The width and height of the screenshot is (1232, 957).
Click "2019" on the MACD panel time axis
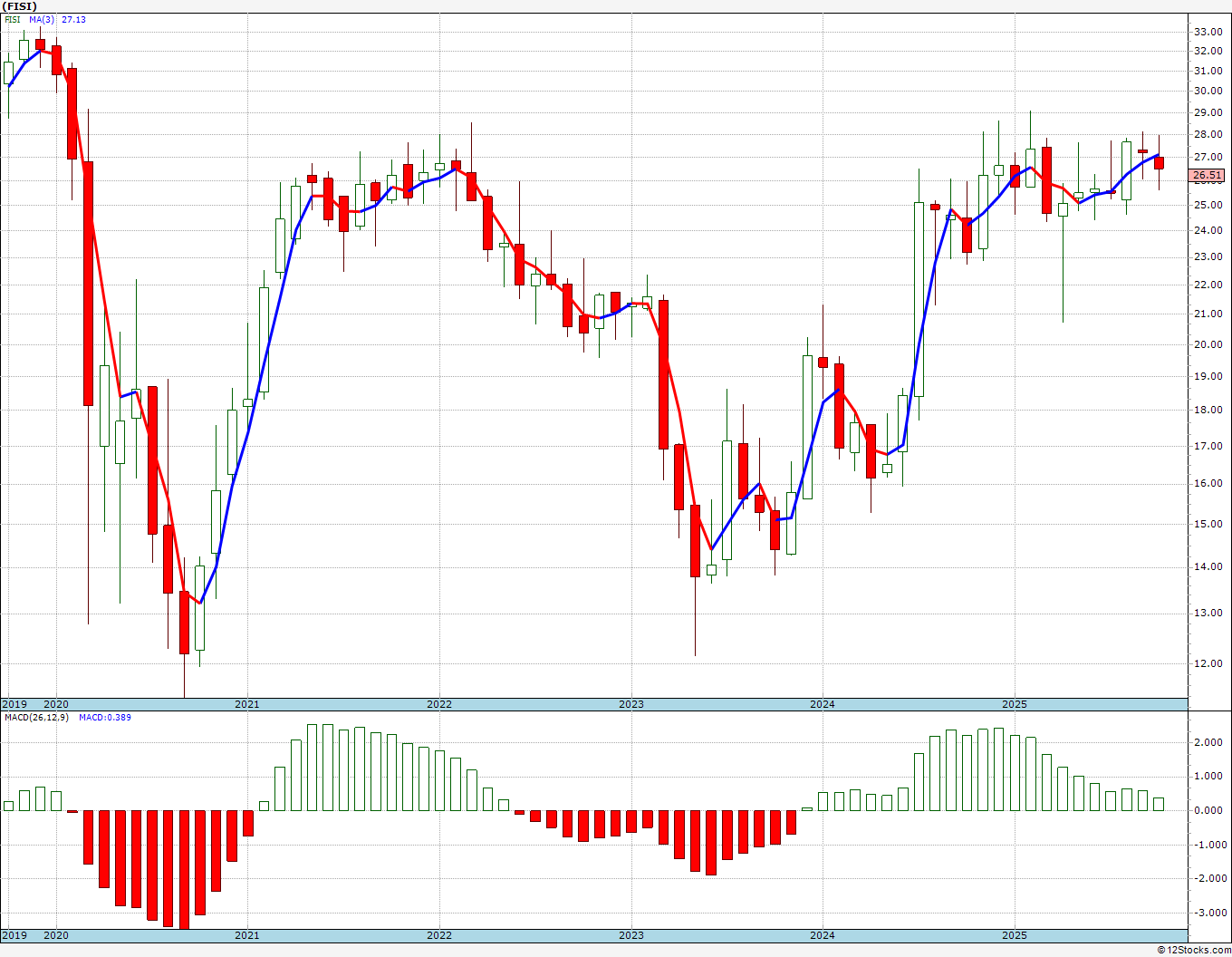click(14, 935)
